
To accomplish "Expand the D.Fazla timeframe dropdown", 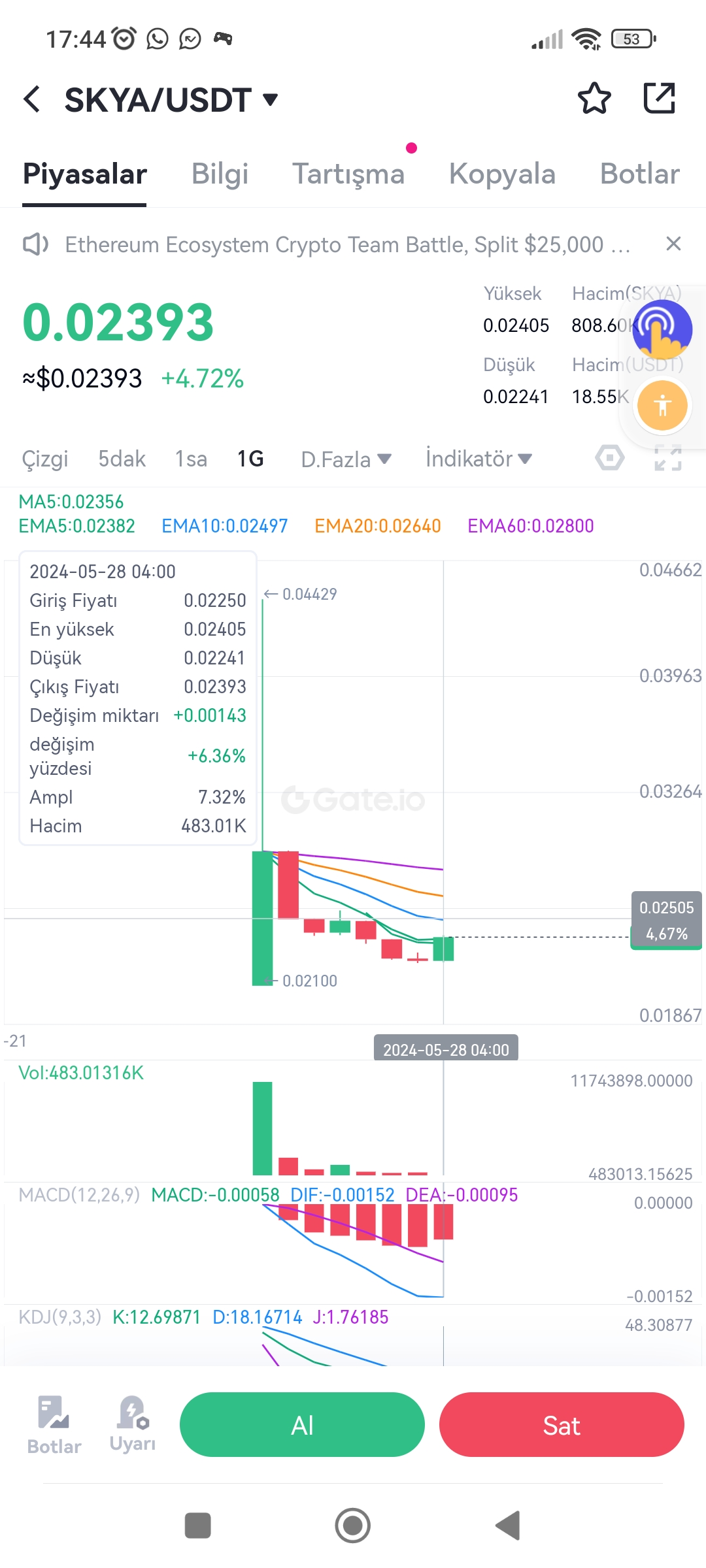I will pyautogui.click(x=346, y=459).
